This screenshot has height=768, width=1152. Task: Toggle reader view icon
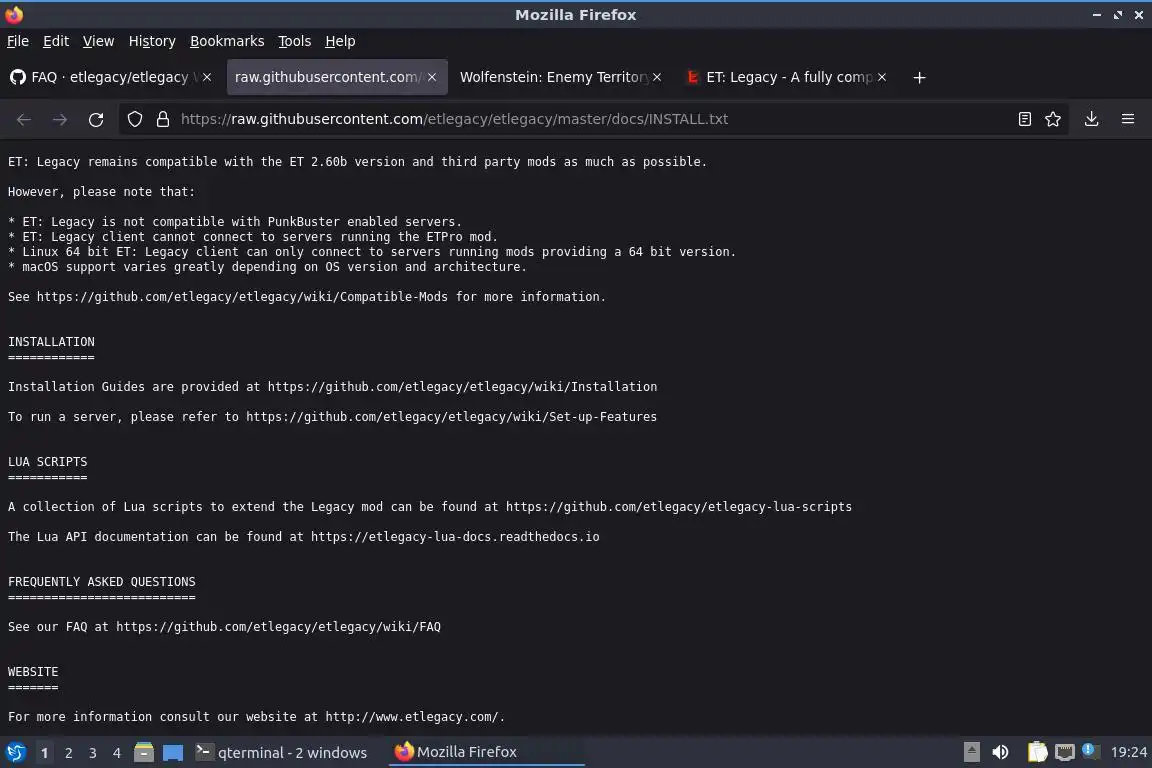tap(1025, 119)
